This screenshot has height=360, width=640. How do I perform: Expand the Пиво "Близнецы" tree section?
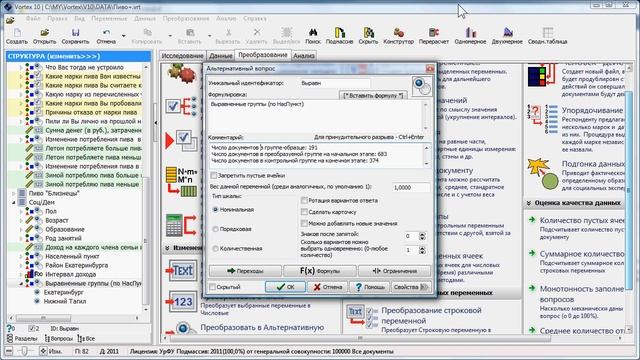pyautogui.click(x=13, y=193)
